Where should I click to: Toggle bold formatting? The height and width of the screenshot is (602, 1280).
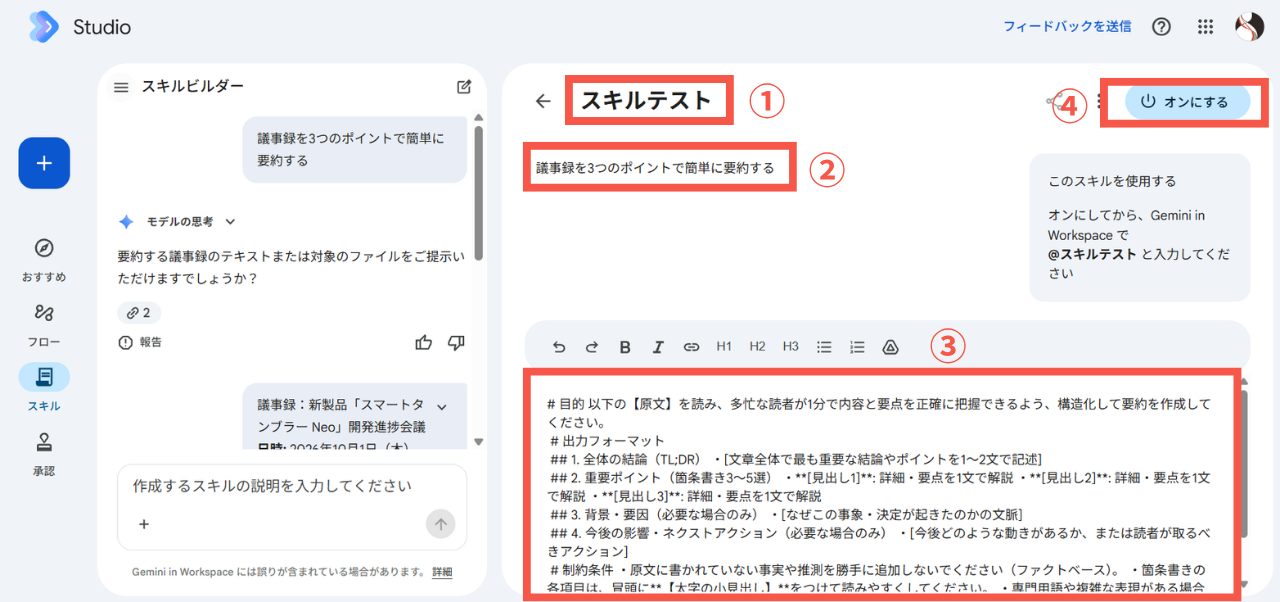point(625,347)
